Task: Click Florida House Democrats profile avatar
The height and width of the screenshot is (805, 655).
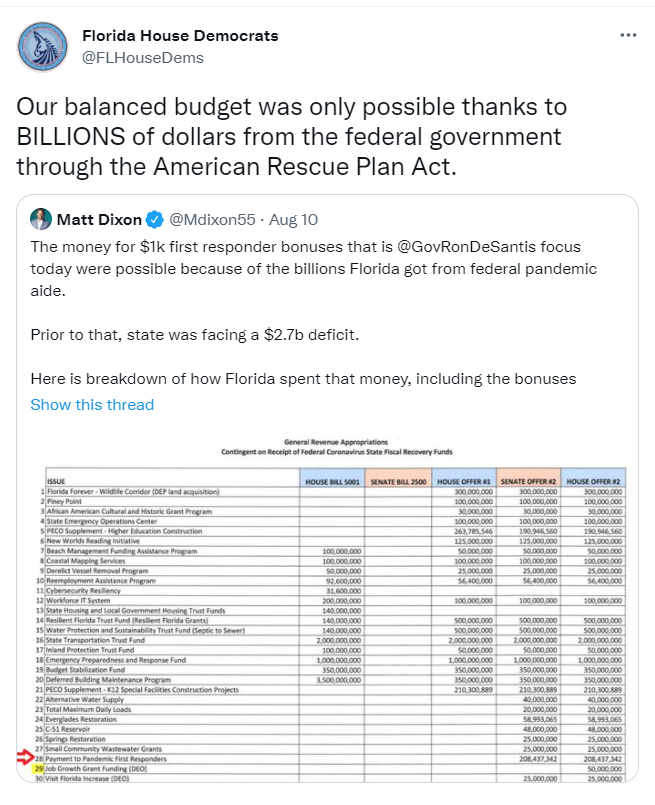Action: 44,47
